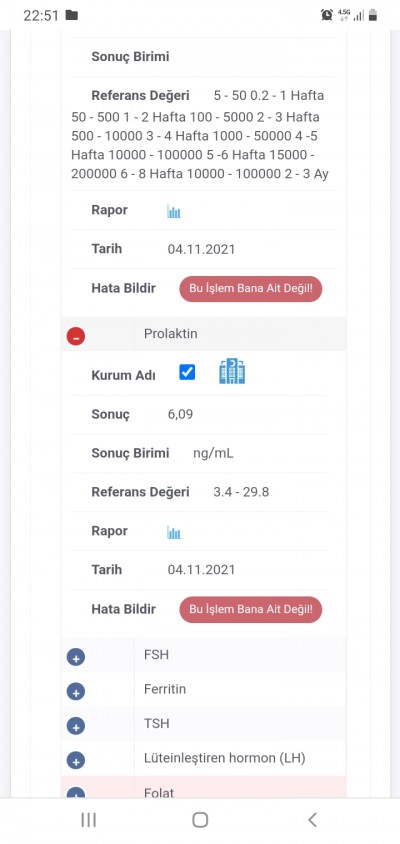
Task: Open the recent apps navigation icon
Action: coord(88,820)
